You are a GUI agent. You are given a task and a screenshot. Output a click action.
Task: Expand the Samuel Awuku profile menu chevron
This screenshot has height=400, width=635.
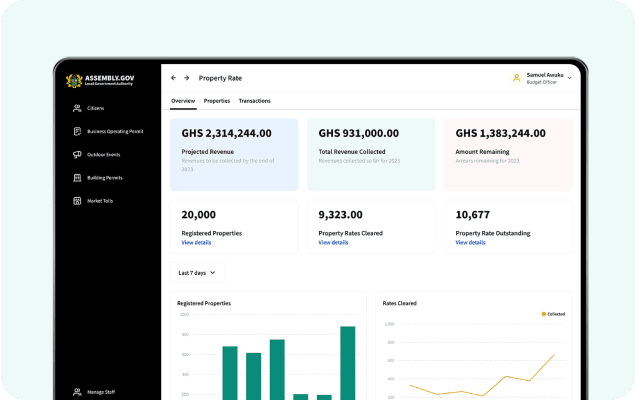click(x=569, y=78)
